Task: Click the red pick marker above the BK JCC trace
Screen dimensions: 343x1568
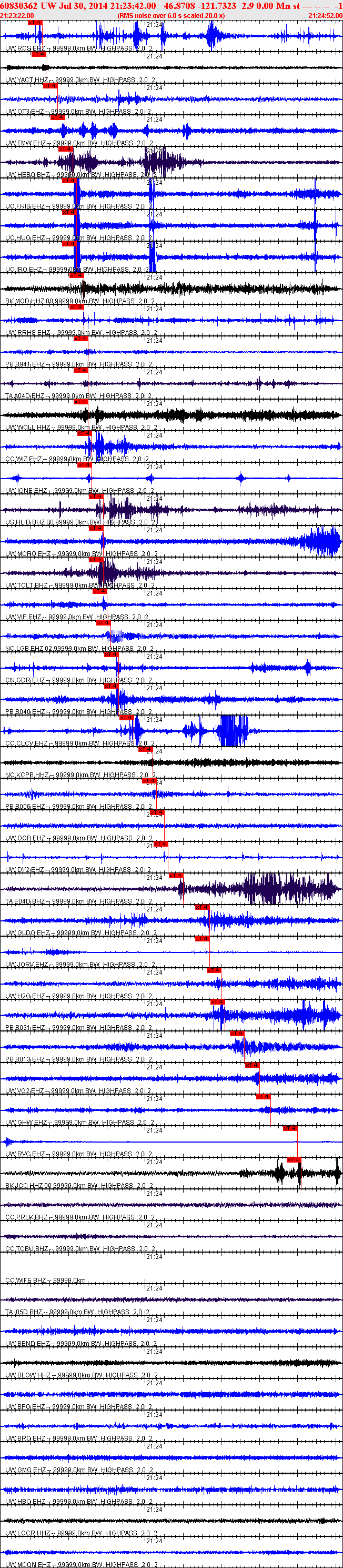Action: coord(294,1160)
